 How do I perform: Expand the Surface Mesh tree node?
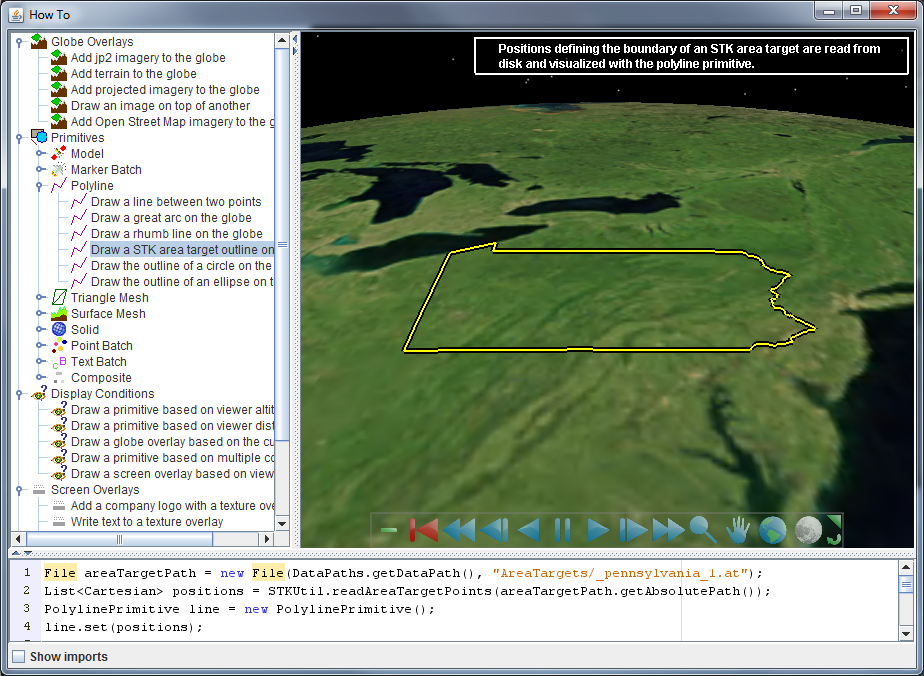pyautogui.click(x=39, y=314)
